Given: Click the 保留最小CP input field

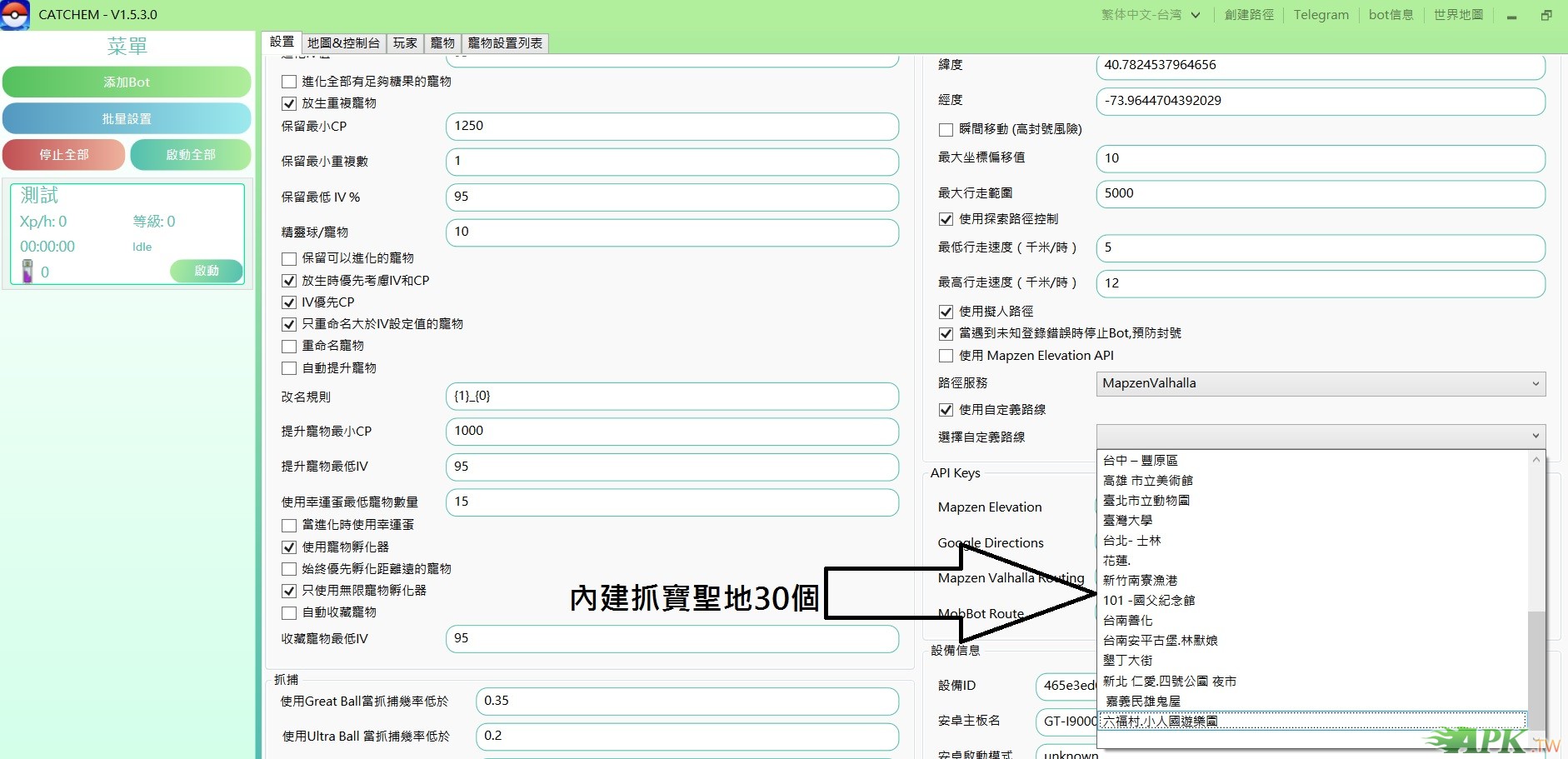Looking at the screenshot, I should [x=672, y=127].
